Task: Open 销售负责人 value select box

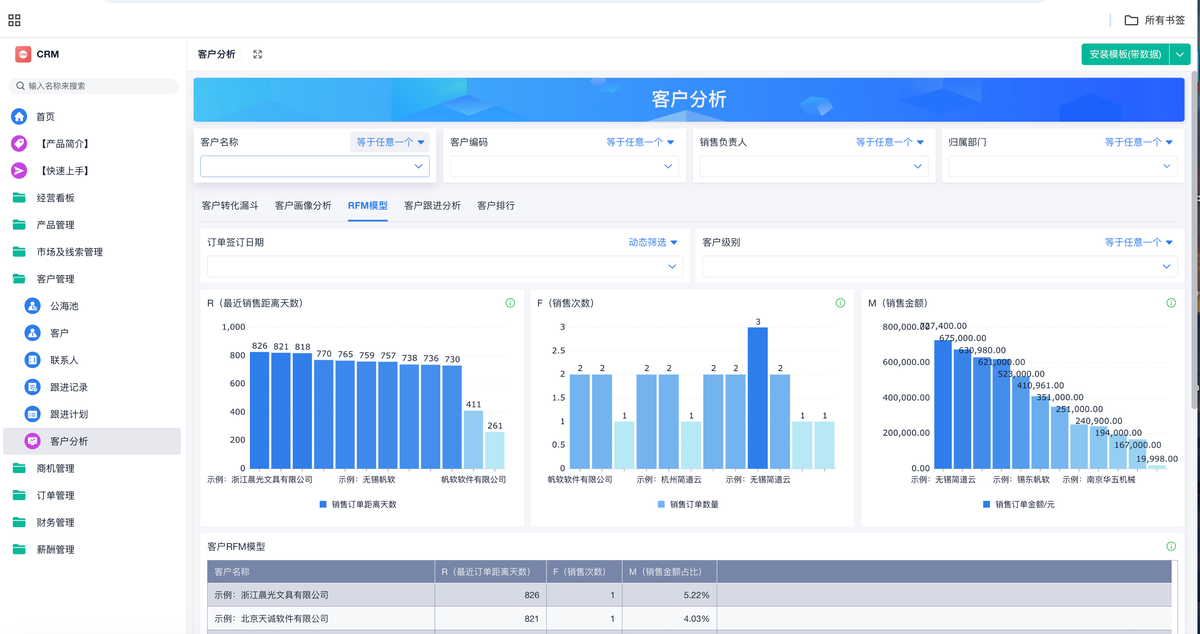Action: click(x=814, y=166)
